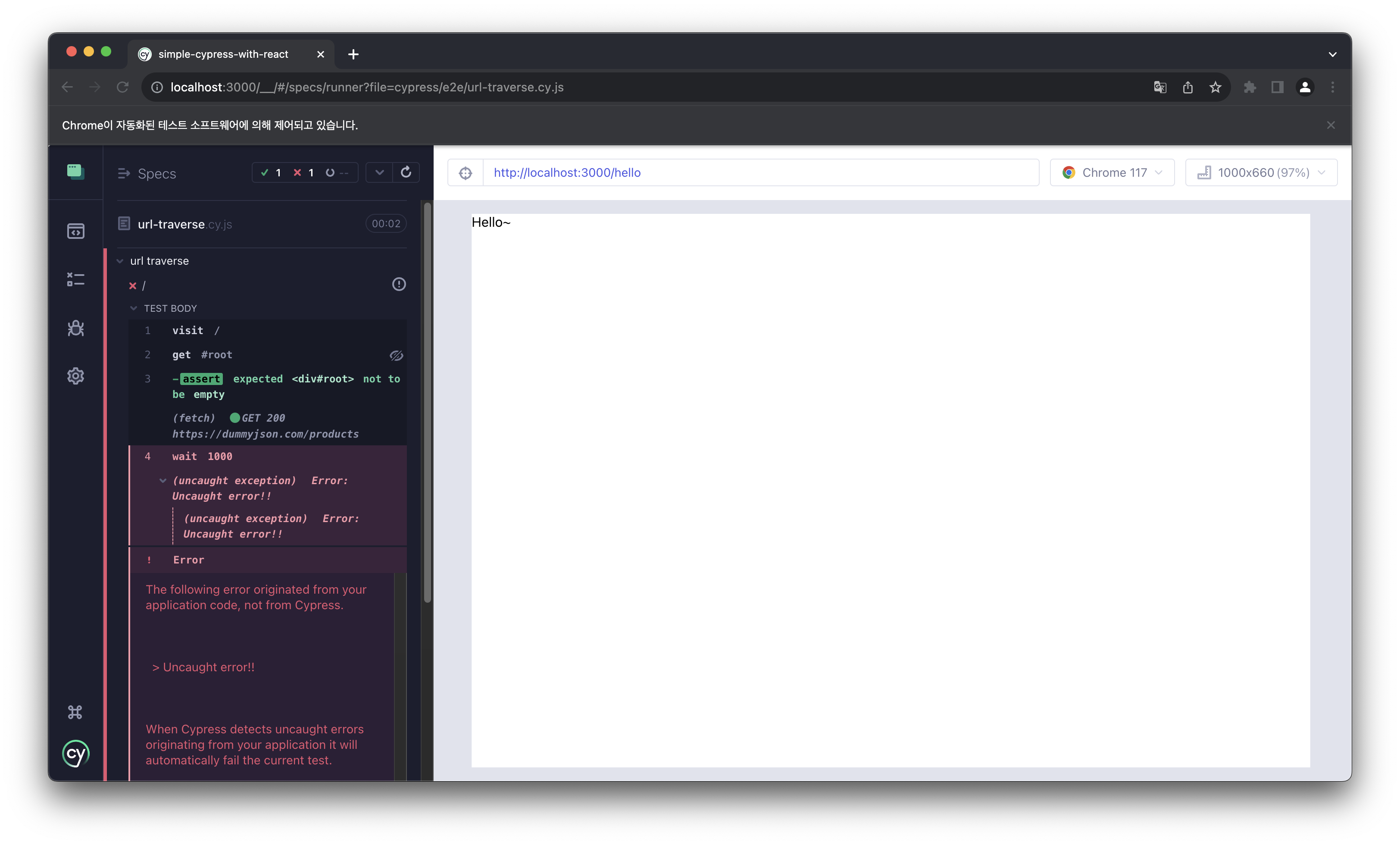Toggle hidden element eye on get #root
The height and width of the screenshot is (845, 1400).
[396, 355]
